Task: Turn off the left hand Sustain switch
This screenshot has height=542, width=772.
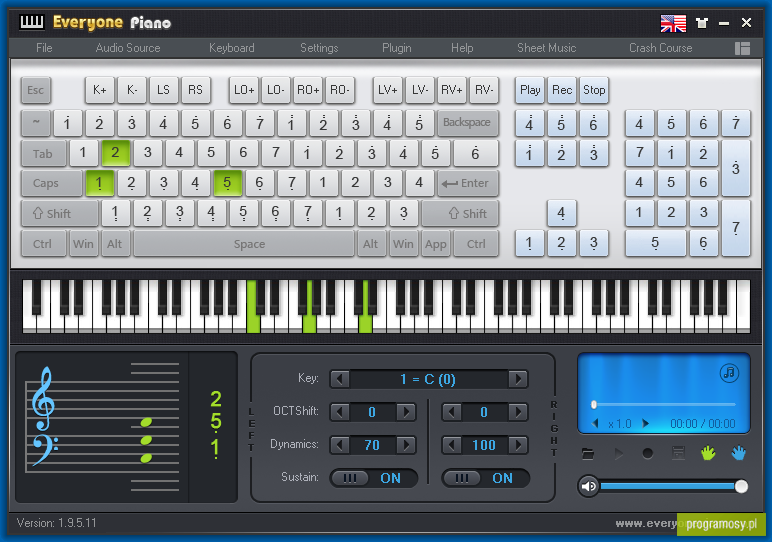Action: click(x=373, y=478)
